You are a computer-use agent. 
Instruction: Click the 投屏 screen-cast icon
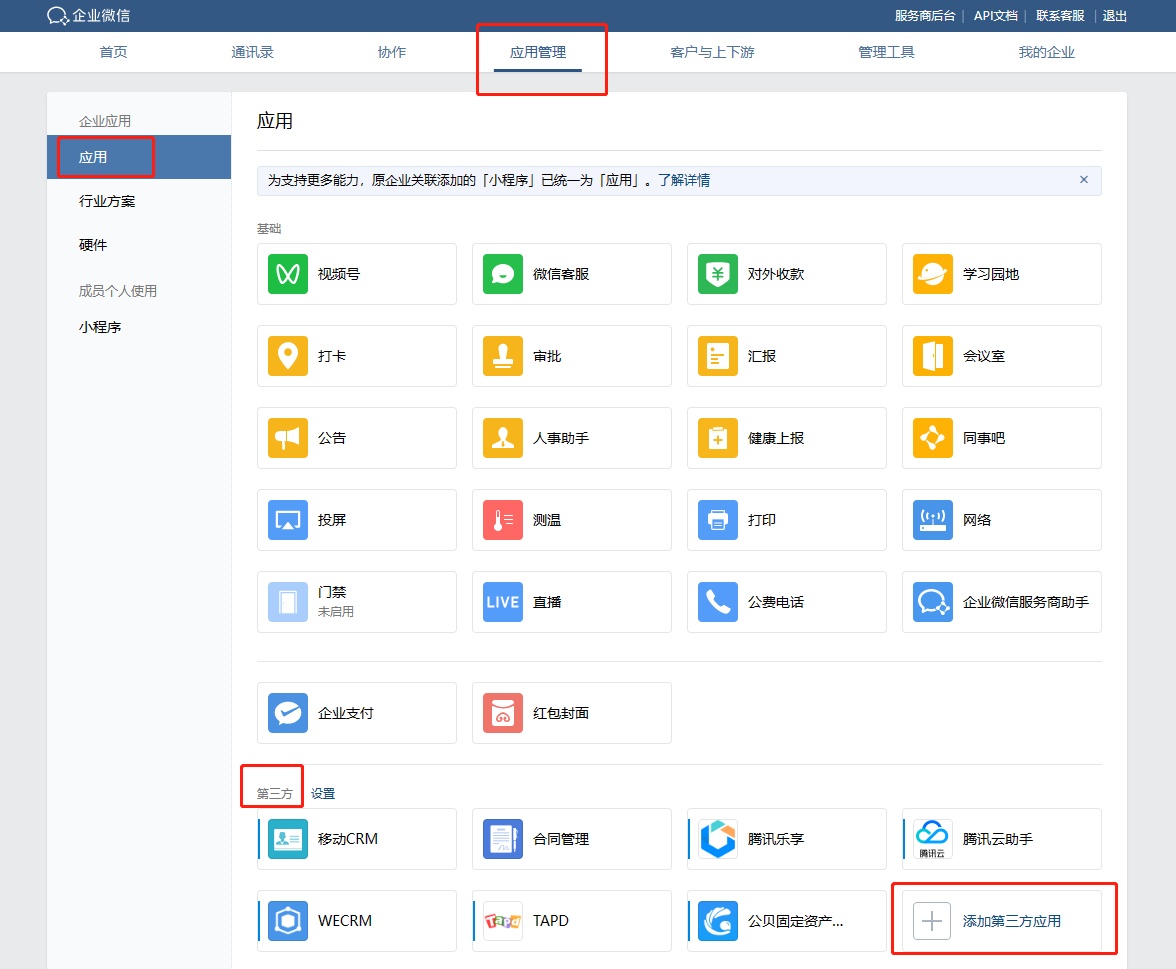(x=287, y=520)
